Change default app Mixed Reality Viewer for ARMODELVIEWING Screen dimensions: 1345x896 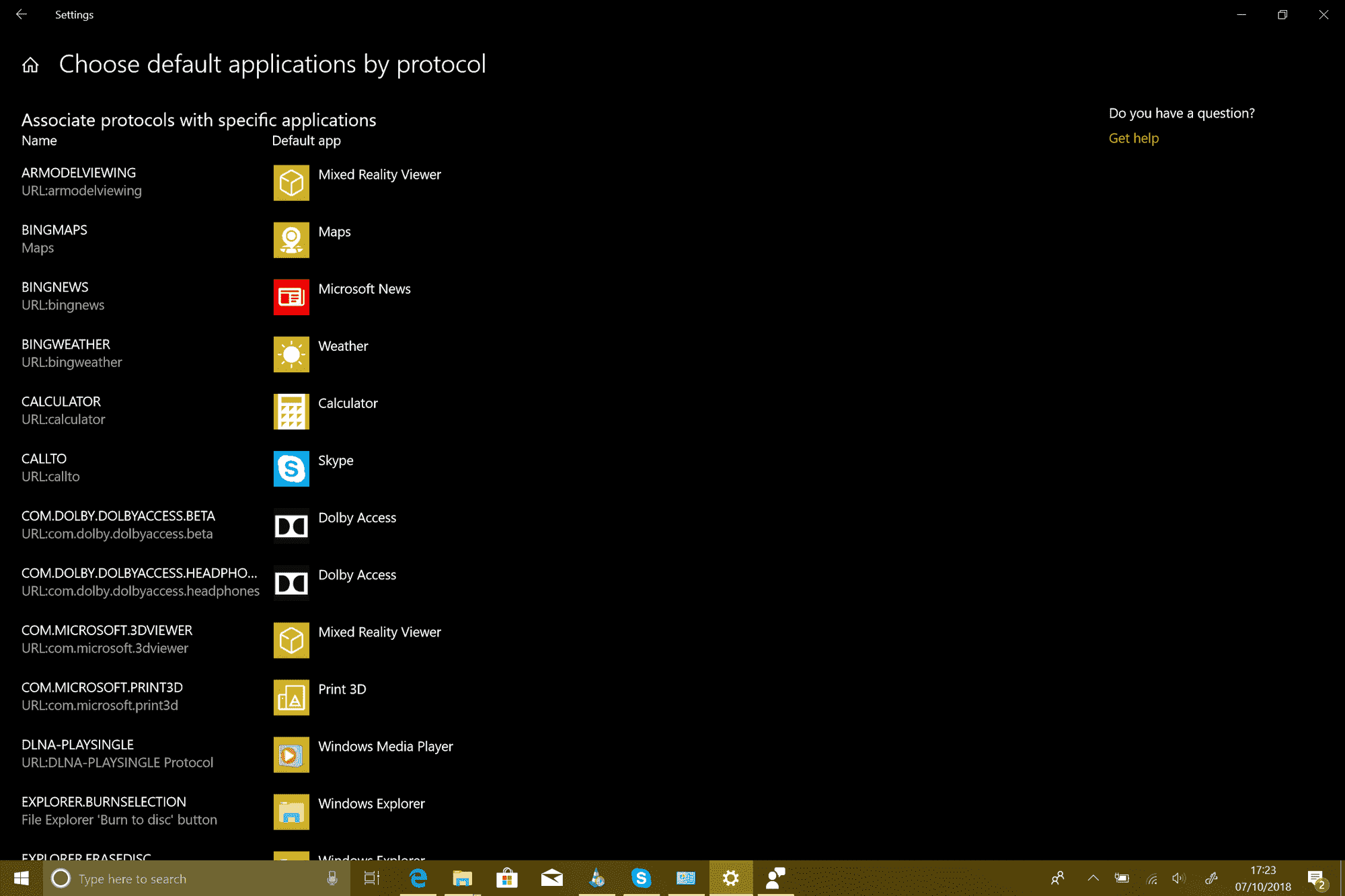point(379,175)
